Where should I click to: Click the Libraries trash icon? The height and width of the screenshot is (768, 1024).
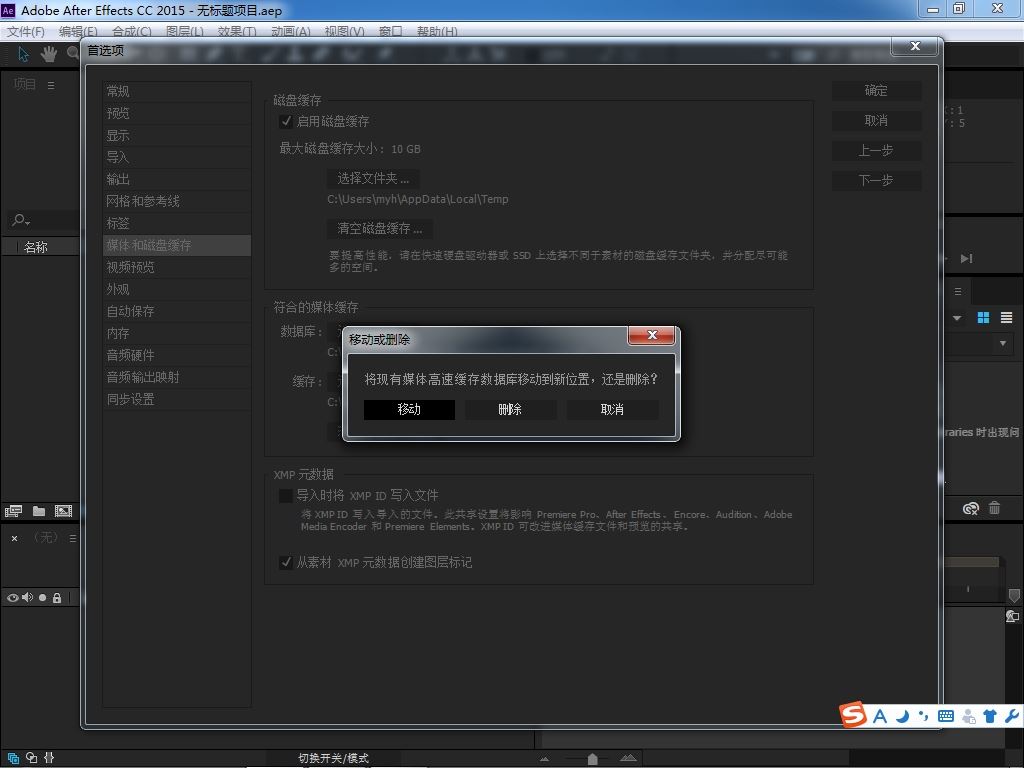click(995, 507)
